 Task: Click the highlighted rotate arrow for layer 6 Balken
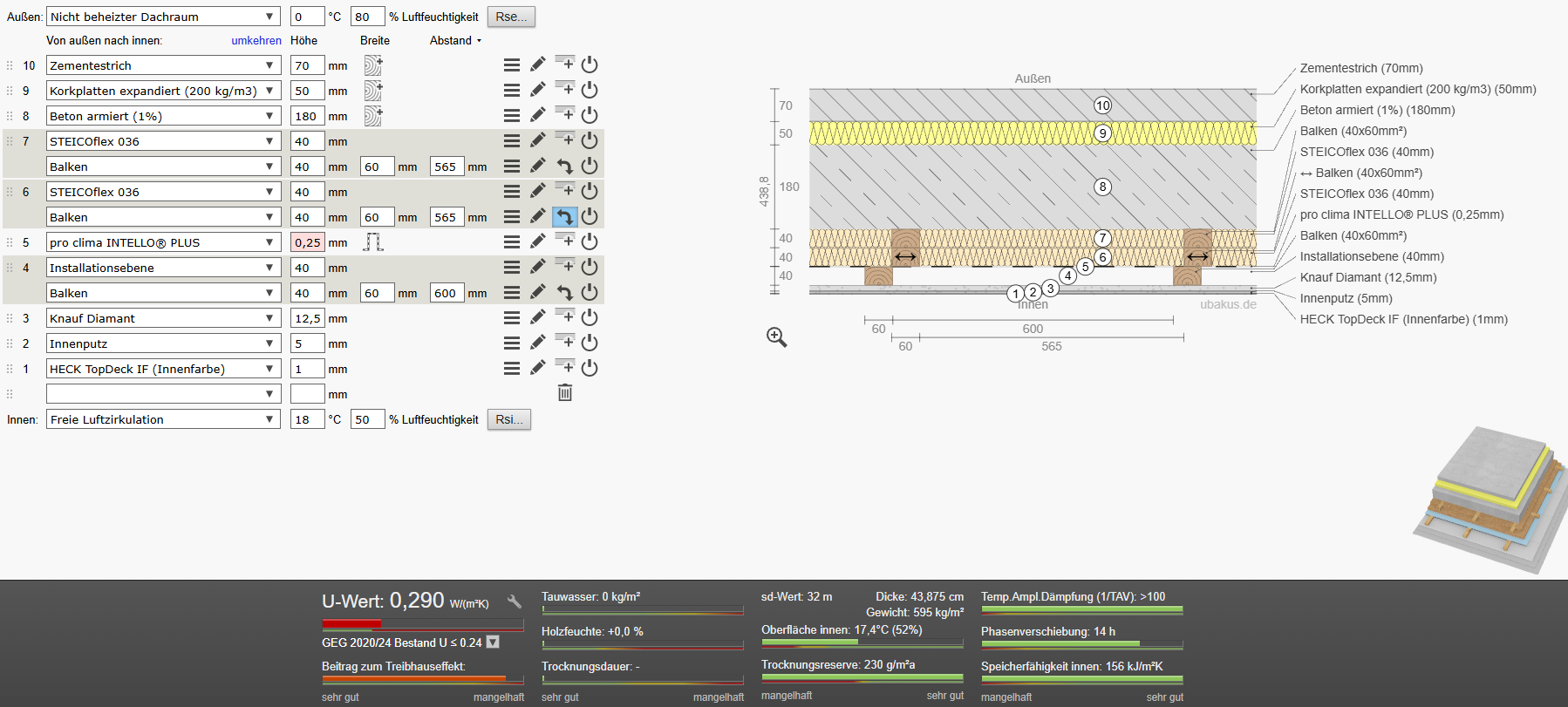pos(565,216)
